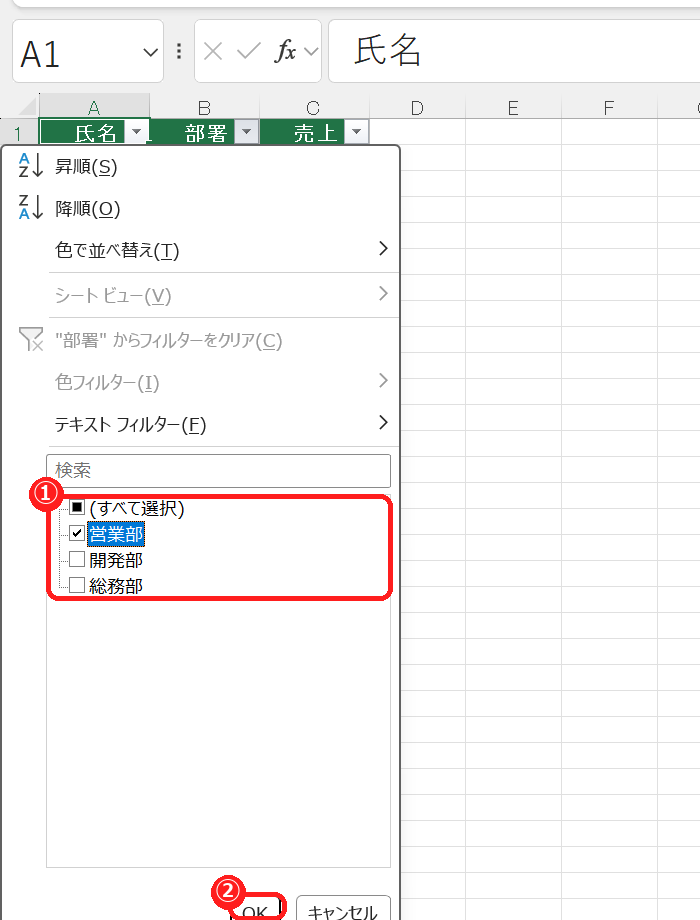Image resolution: width=700 pixels, height=920 pixels.
Task: Select column D header
Action: (x=417, y=107)
